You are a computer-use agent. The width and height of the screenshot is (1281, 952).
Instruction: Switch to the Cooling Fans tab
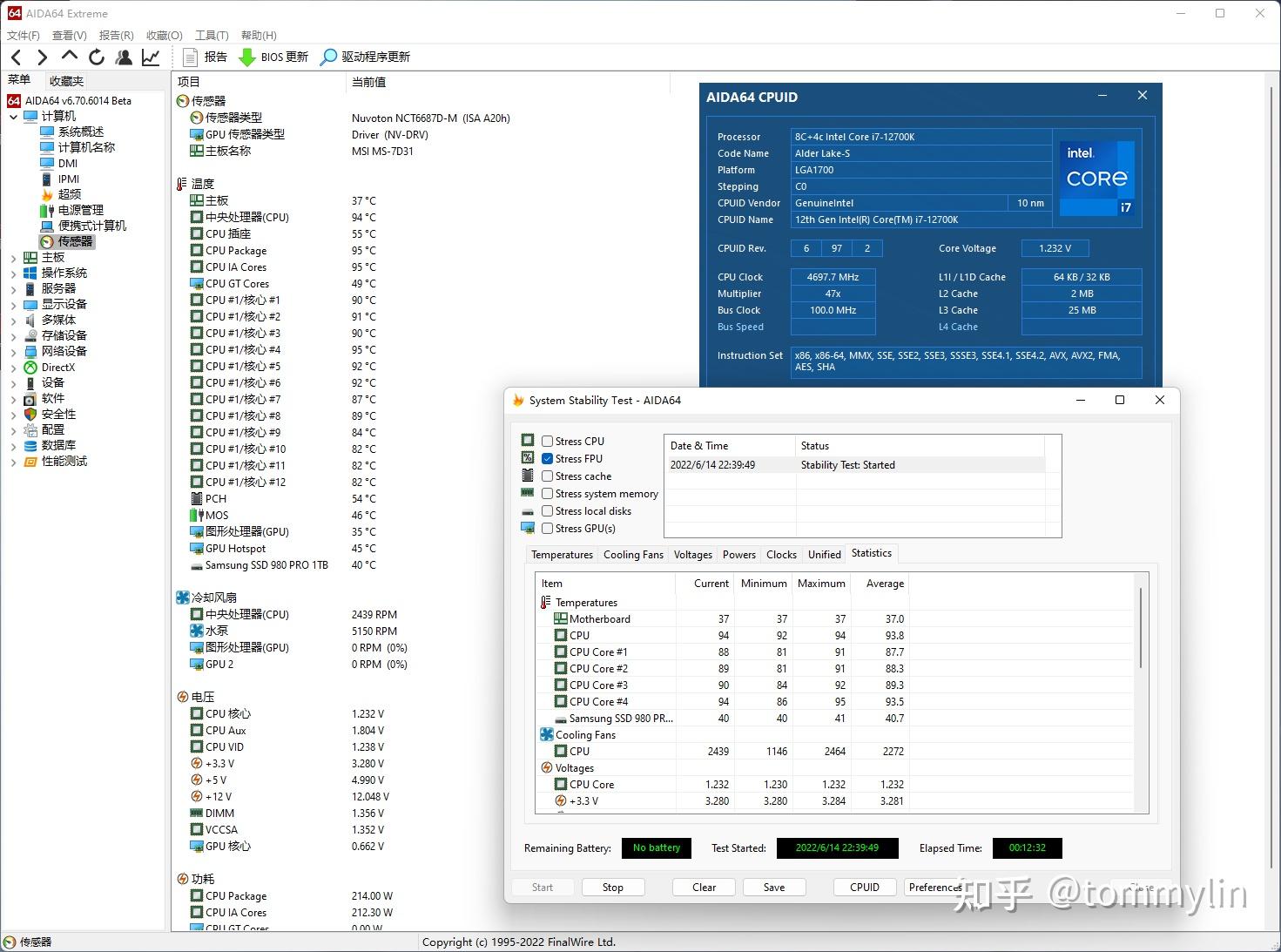pos(633,555)
